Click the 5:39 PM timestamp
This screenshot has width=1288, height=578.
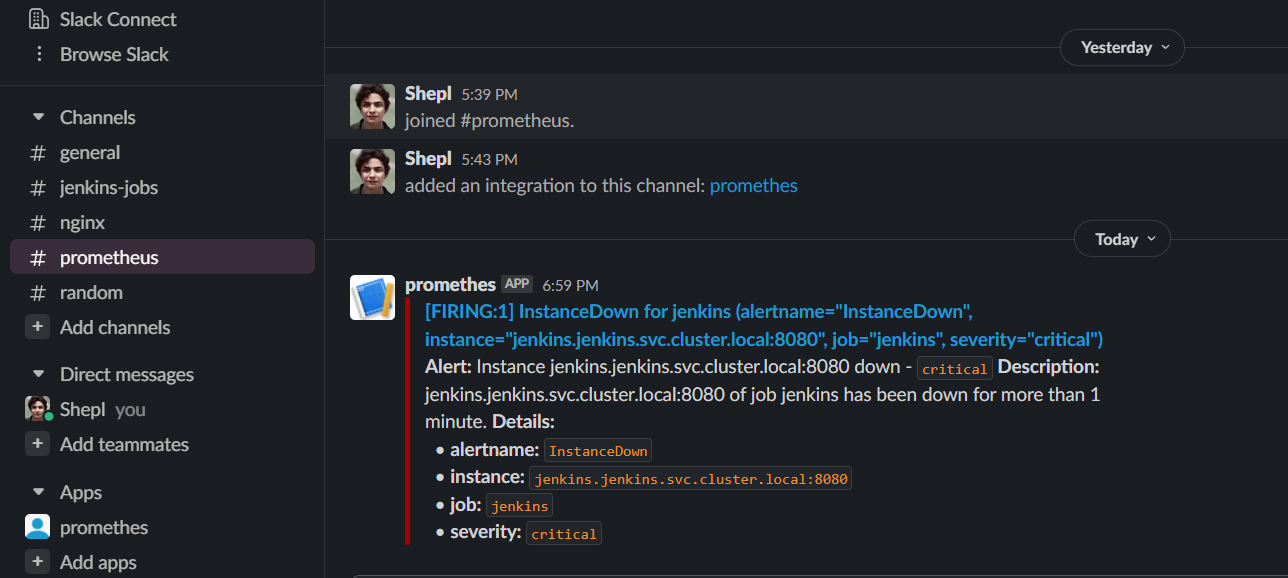489,95
